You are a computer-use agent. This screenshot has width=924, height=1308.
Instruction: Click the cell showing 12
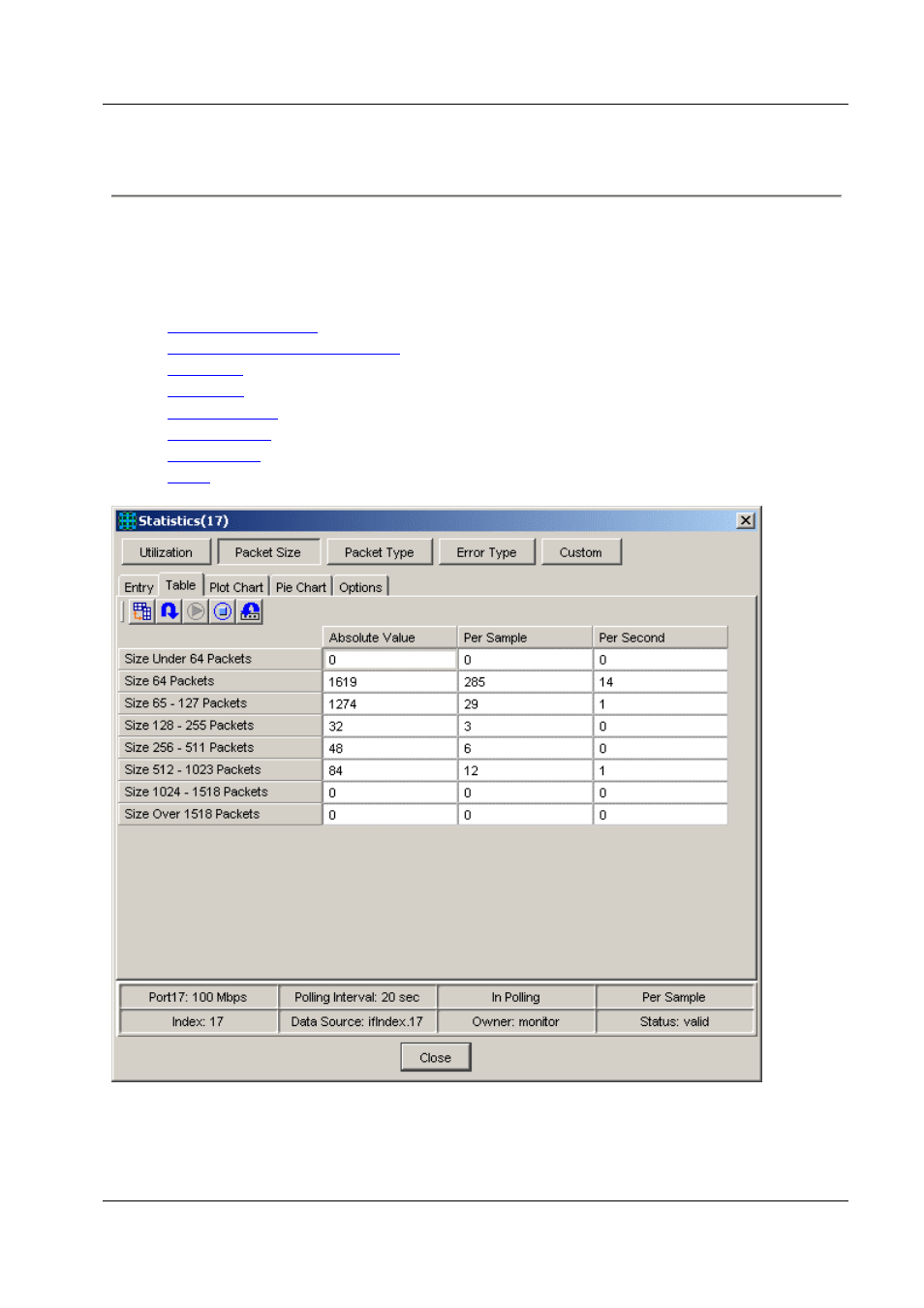525,771
